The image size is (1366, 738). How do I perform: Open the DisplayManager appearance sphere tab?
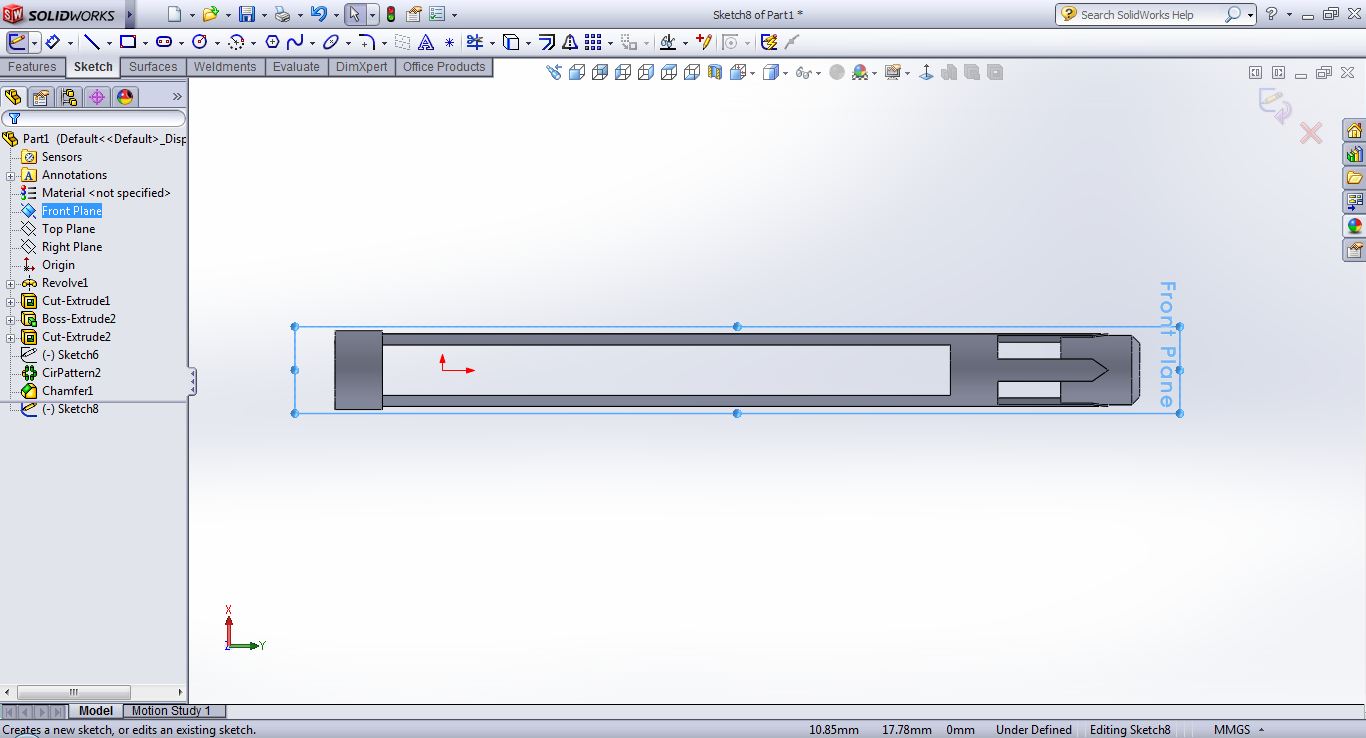coord(124,97)
